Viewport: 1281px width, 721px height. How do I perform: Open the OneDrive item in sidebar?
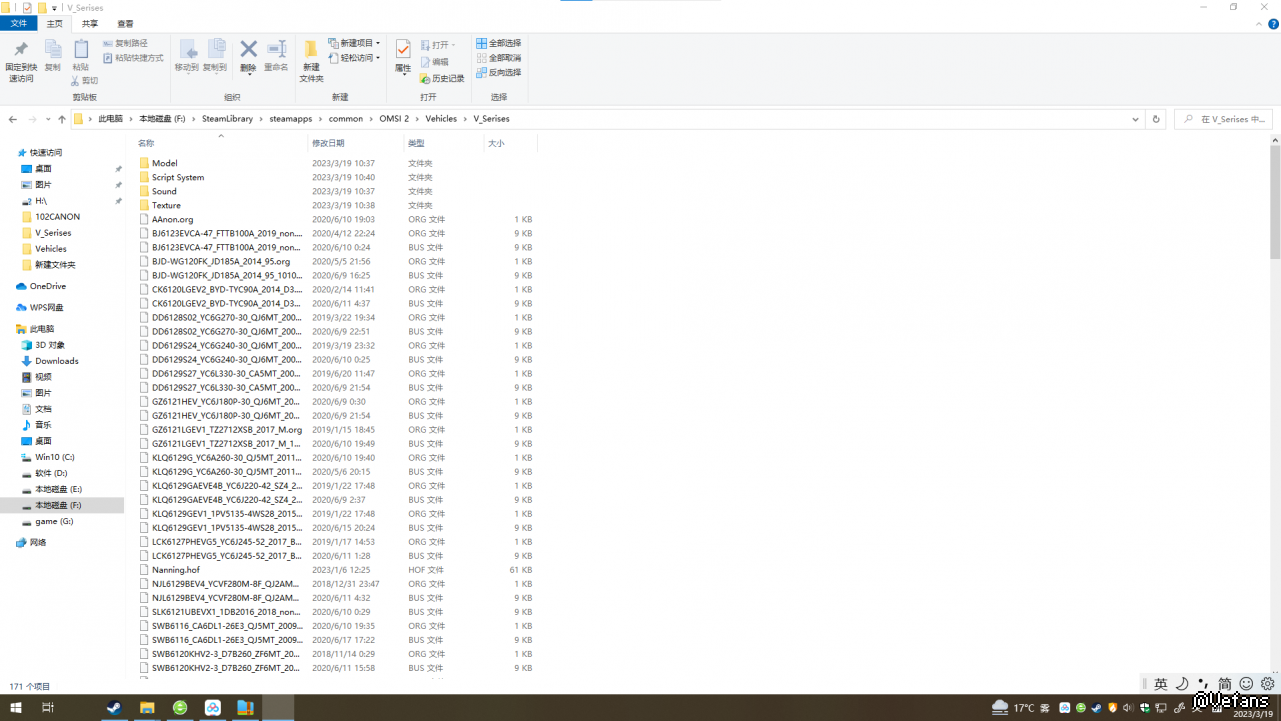(x=47, y=286)
